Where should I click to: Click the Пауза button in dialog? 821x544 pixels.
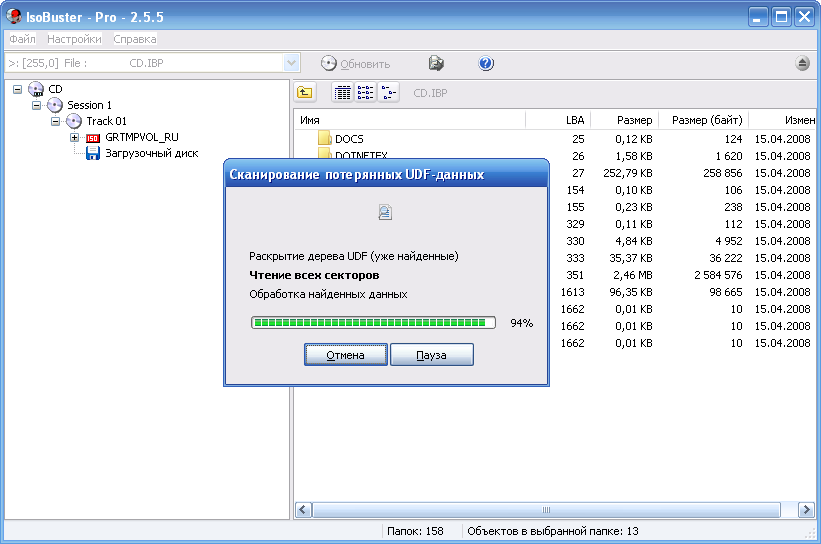431,355
